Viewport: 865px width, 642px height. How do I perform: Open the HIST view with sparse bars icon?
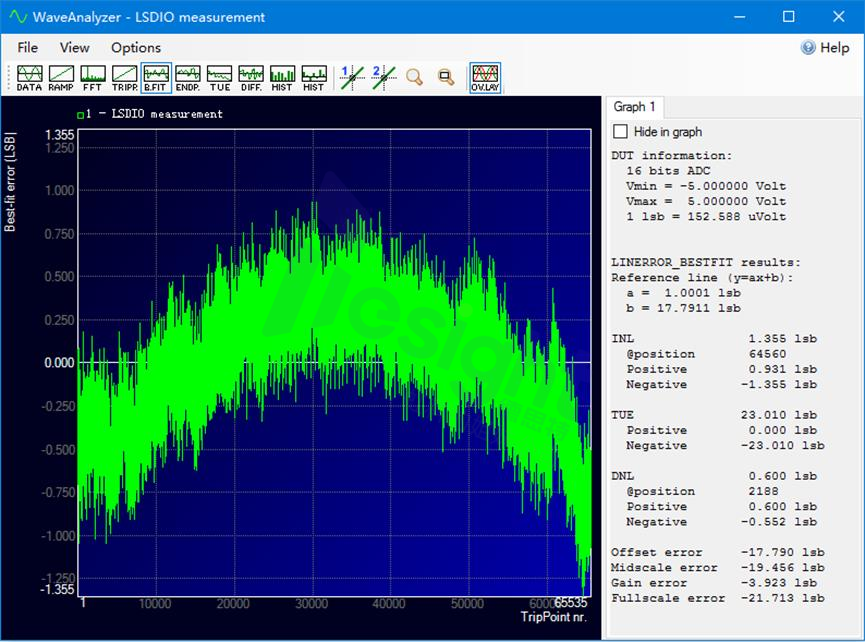pyautogui.click(x=314, y=78)
